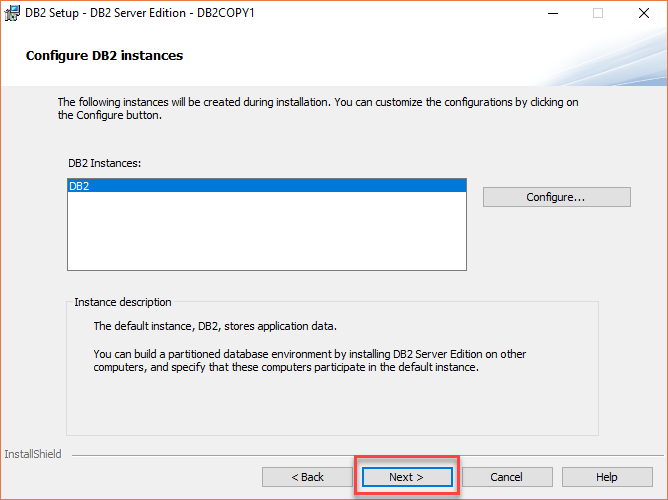Click the DB2 Setup title bar text
The height and width of the screenshot is (500, 668).
(x=140, y=13)
